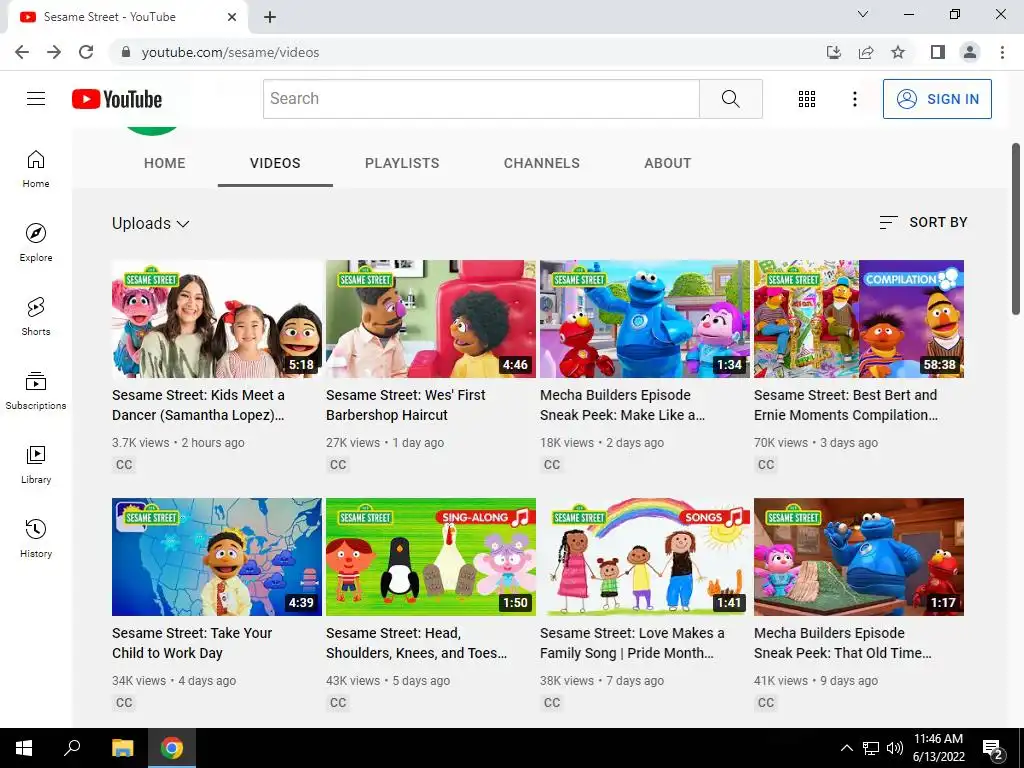1024x768 pixels.
Task: Open Head, Shoulders, Knees and Toes thumbnail
Action: tap(431, 557)
